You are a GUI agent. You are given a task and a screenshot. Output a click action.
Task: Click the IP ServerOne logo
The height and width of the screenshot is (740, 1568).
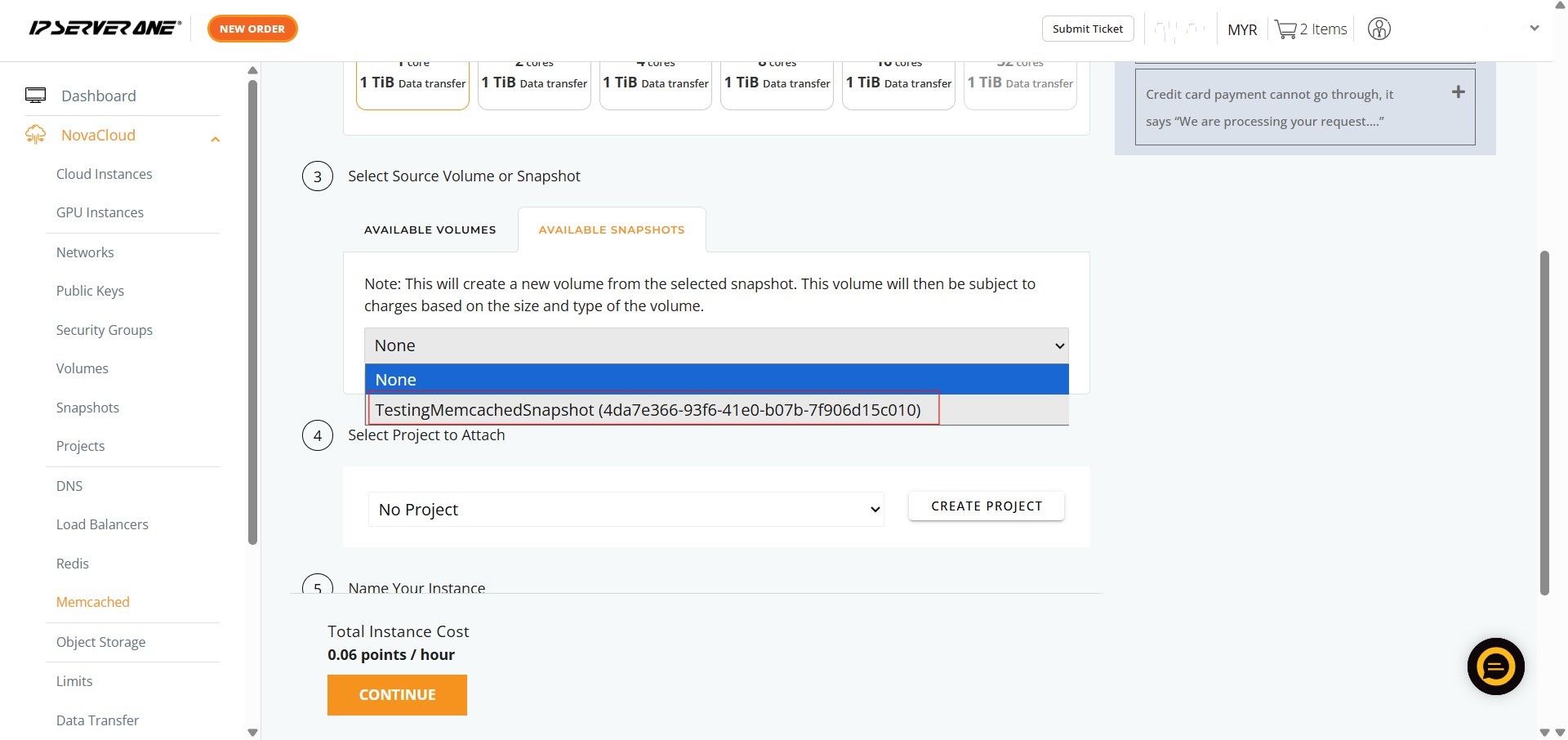(x=105, y=29)
